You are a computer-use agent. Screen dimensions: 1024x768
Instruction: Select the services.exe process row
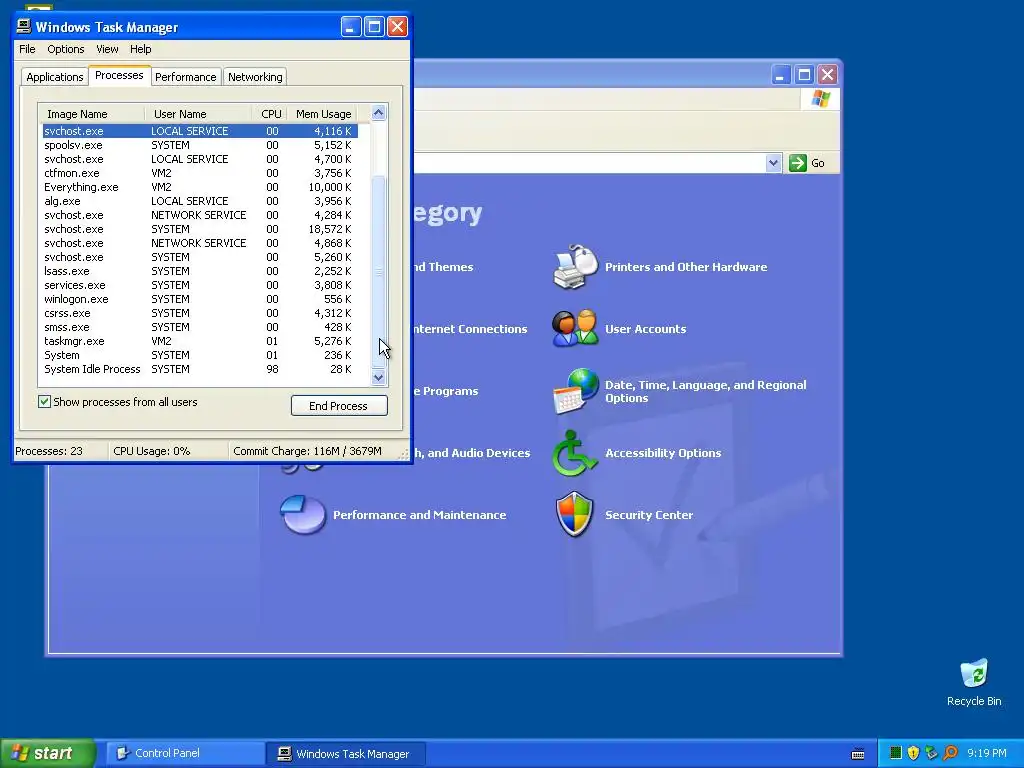tap(200, 285)
